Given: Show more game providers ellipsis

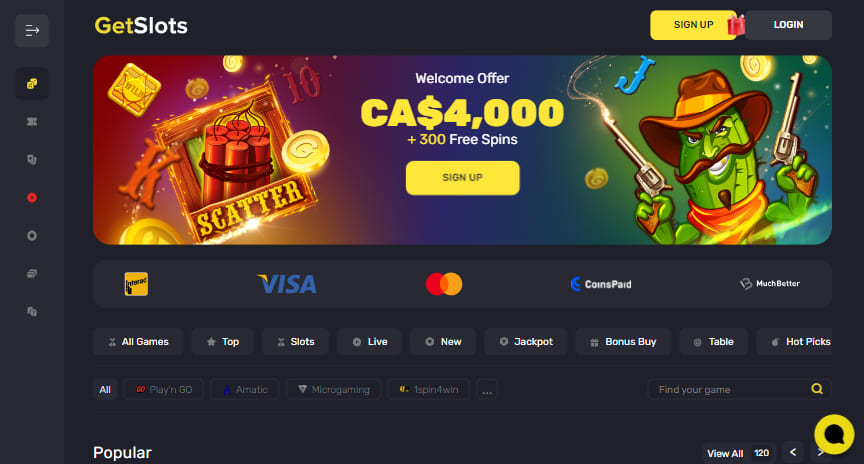Looking at the screenshot, I should 487,390.
